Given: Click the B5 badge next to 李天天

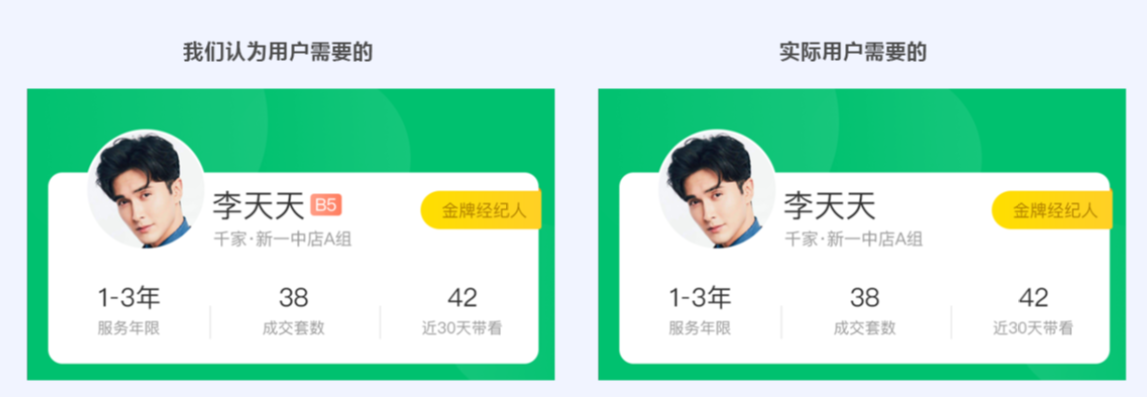Looking at the screenshot, I should pyautogui.click(x=326, y=205).
